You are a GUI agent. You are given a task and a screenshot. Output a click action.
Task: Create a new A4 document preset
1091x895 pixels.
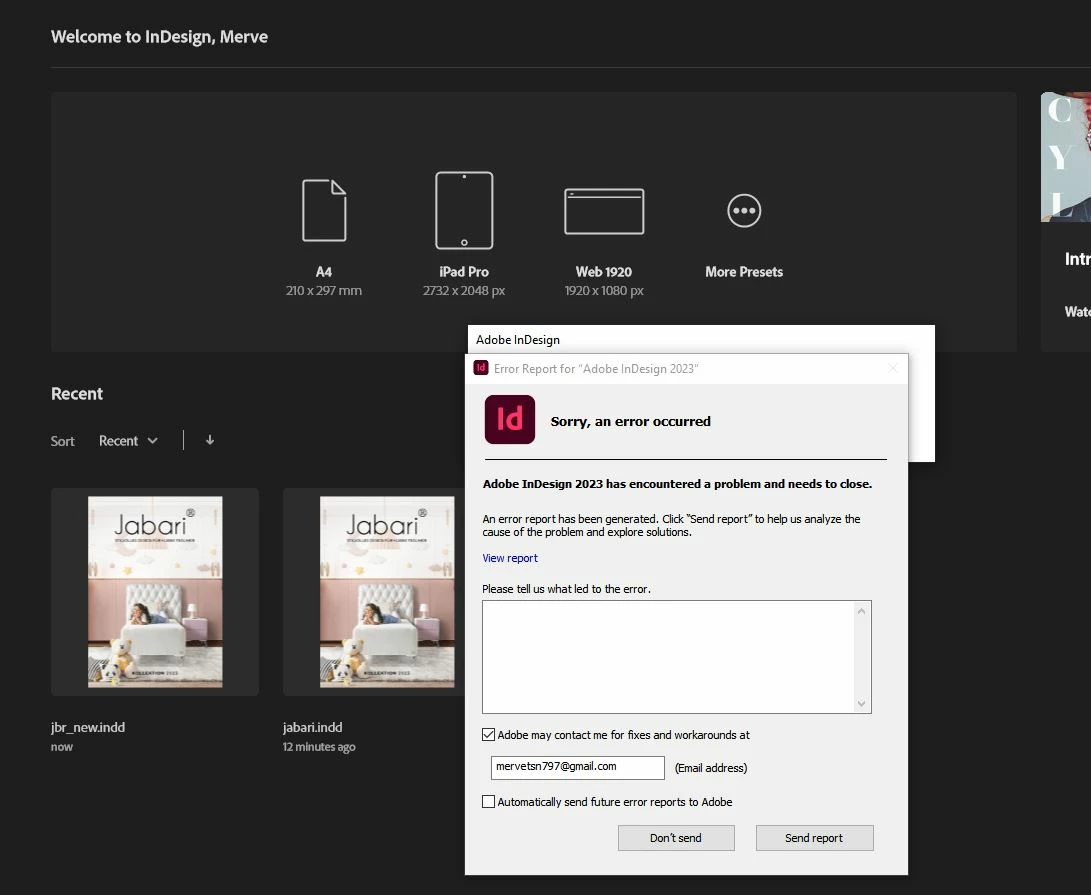pos(324,210)
